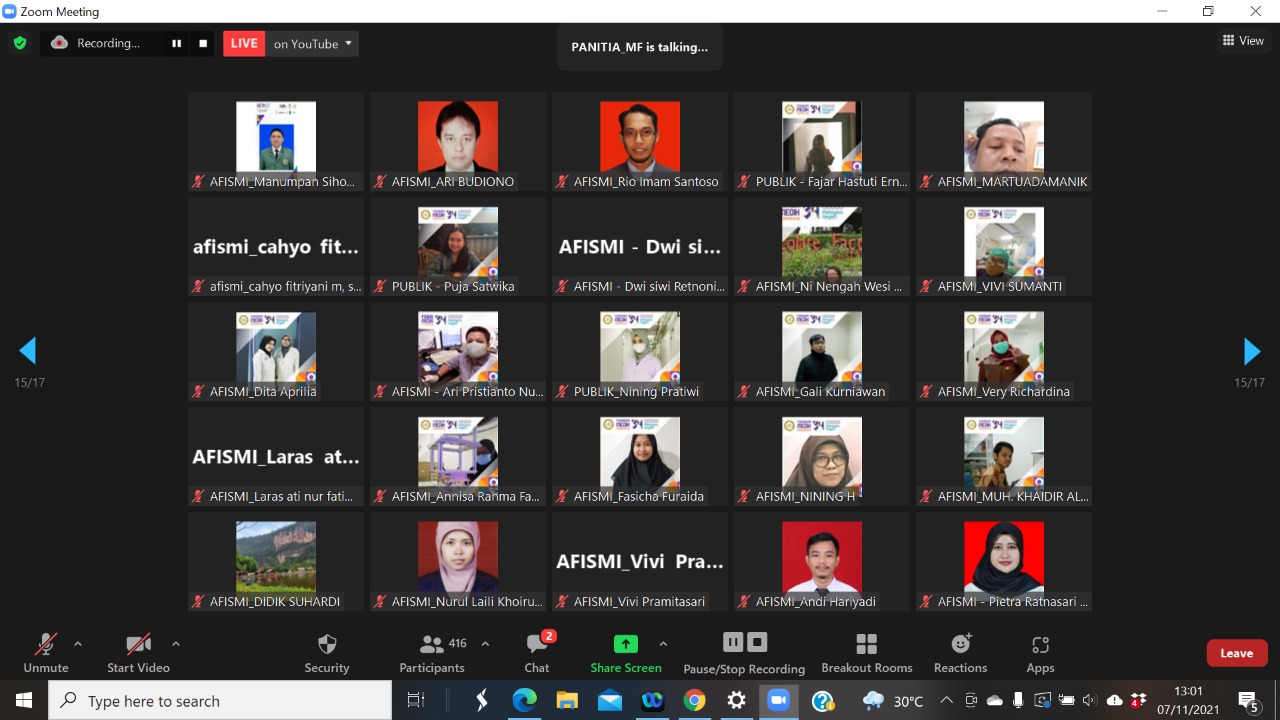Expand share screen options arrow
The width and height of the screenshot is (1280, 720).
[x=663, y=644]
